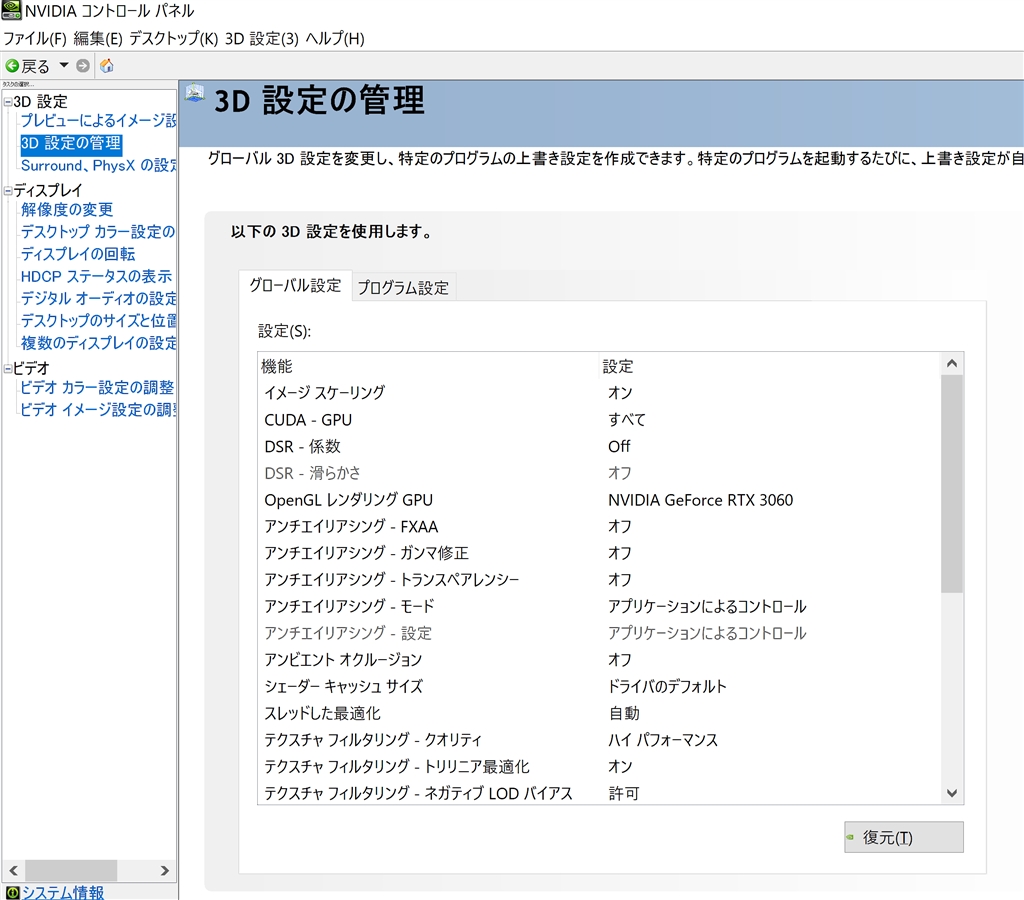The image size is (1024, 900).
Task: Click the ハイ パフォーマンス value
Action: 662,740
